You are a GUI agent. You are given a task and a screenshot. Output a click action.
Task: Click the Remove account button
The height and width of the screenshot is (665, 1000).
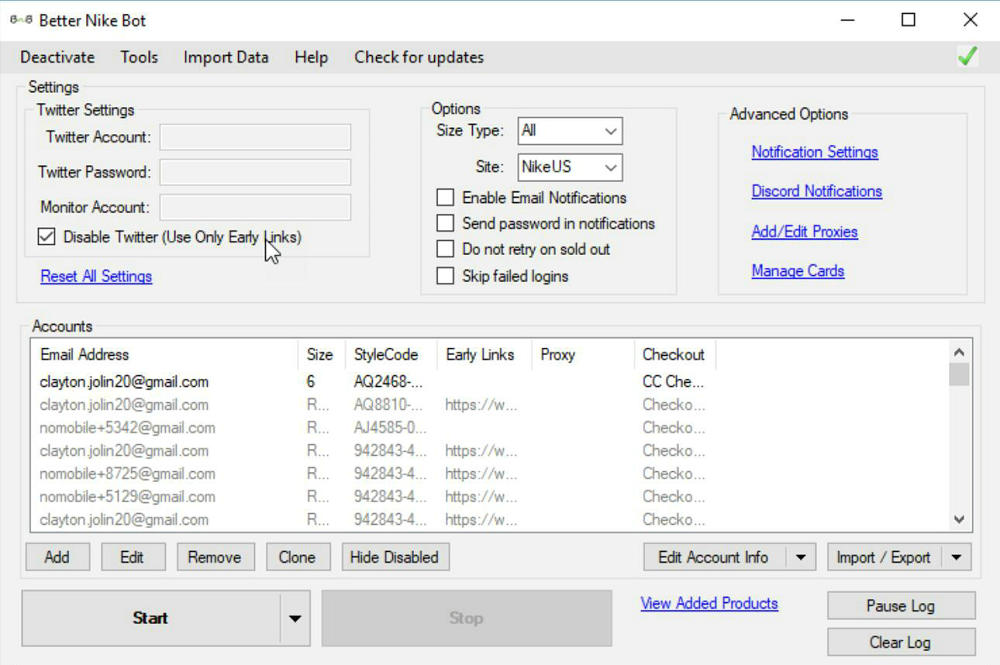point(215,557)
